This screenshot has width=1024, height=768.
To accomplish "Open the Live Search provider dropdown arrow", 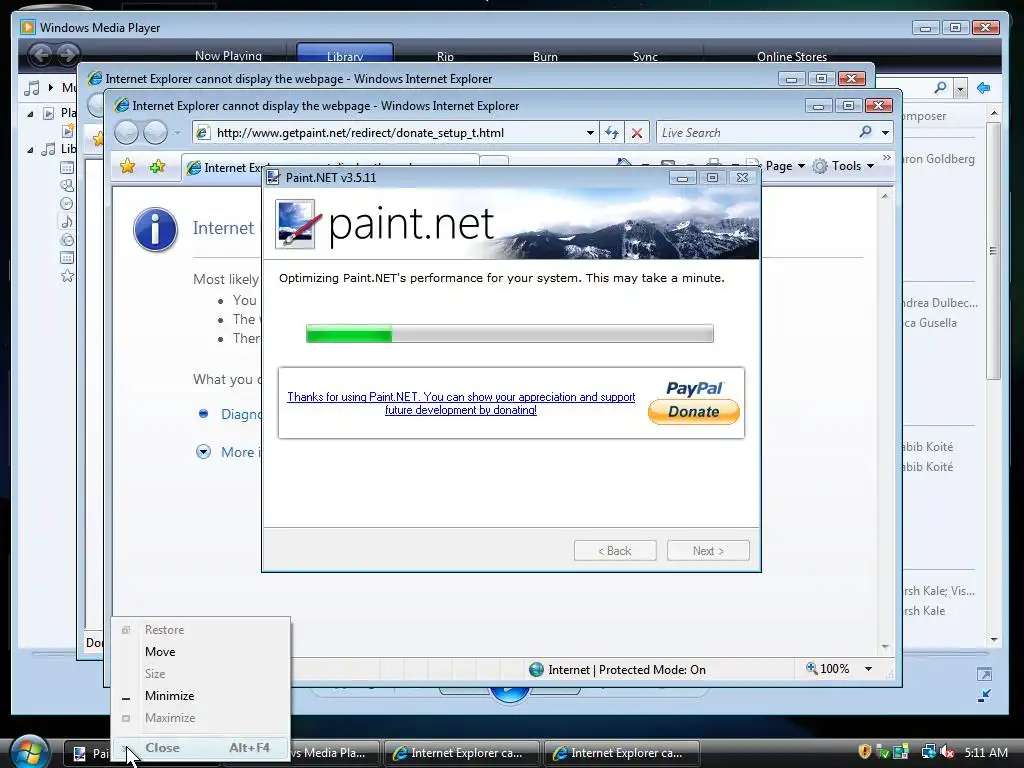I will coord(885,133).
